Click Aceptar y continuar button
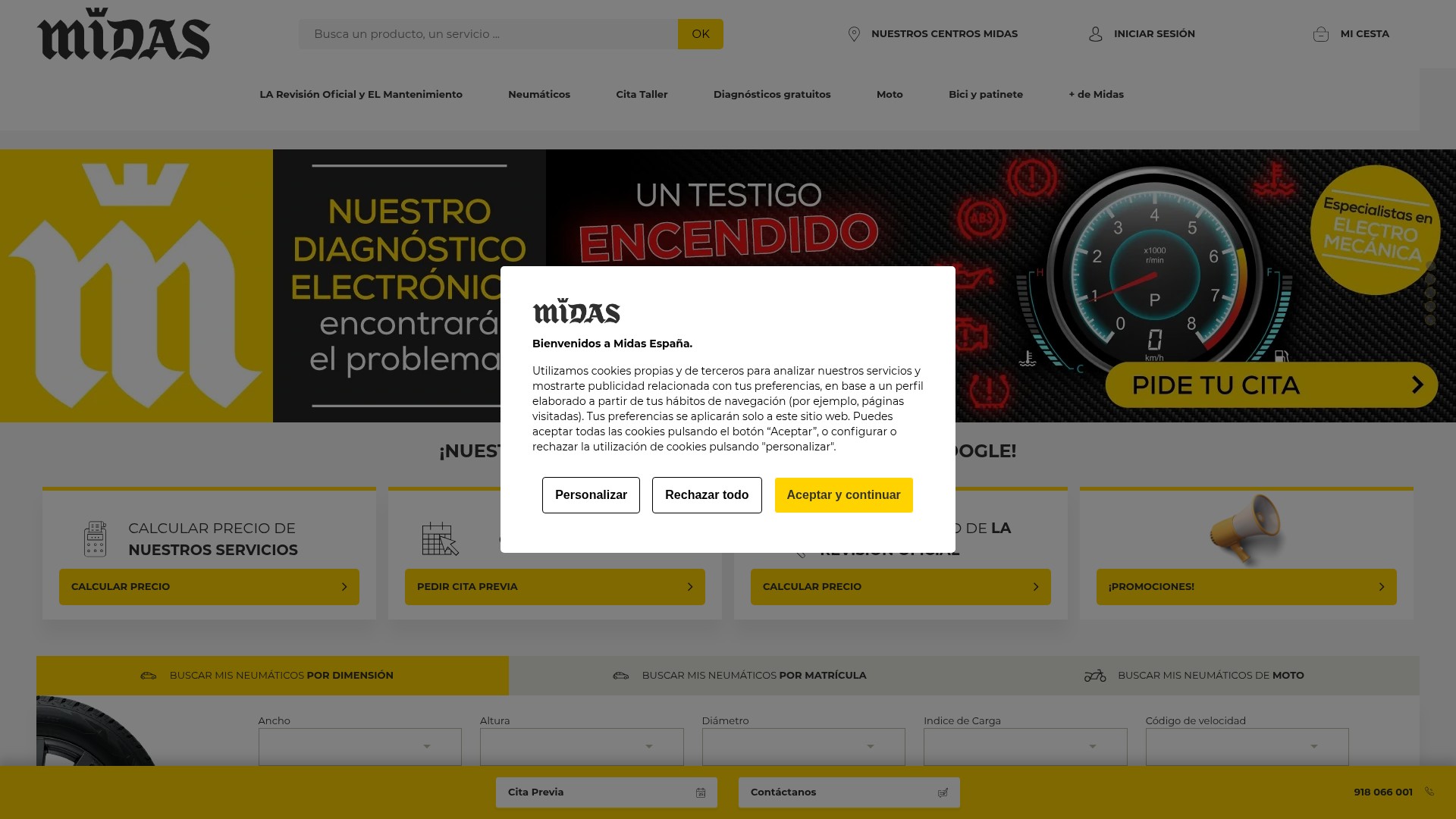The width and height of the screenshot is (1456, 819). point(843,495)
